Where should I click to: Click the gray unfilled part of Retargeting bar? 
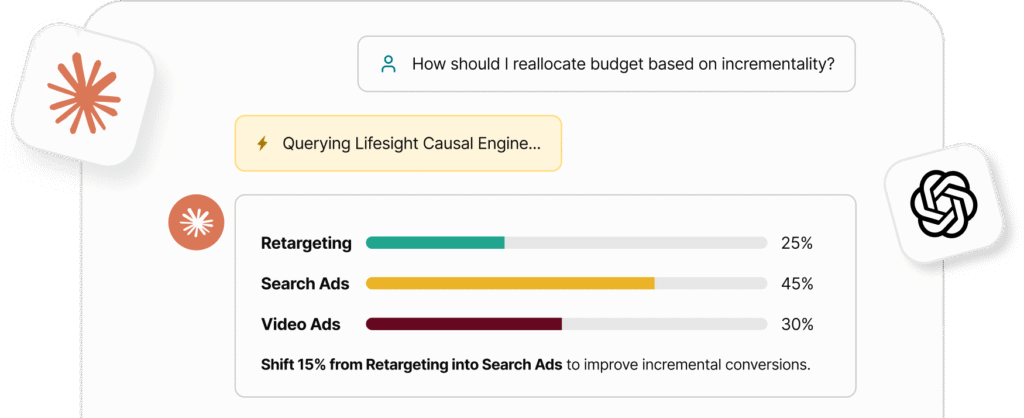coord(636,243)
